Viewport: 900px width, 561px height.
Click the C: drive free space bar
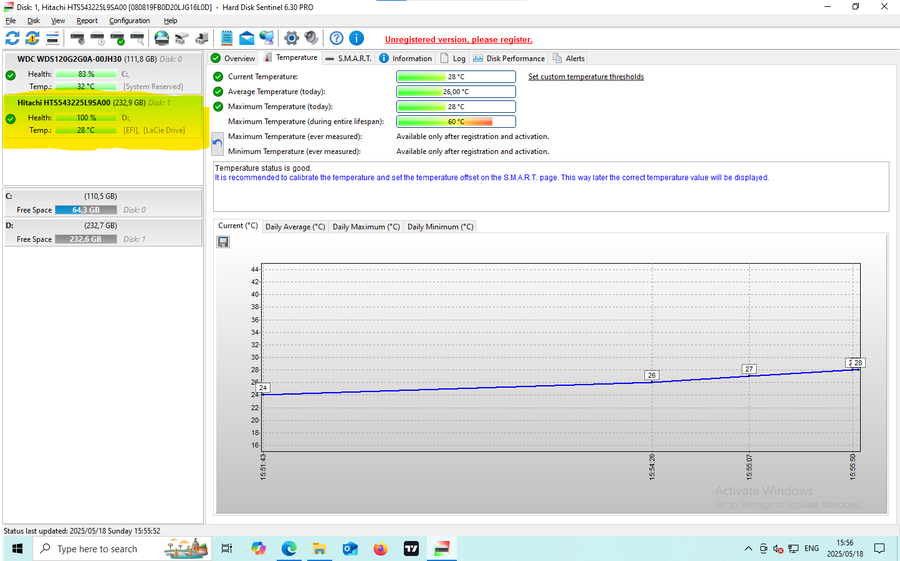point(87,210)
